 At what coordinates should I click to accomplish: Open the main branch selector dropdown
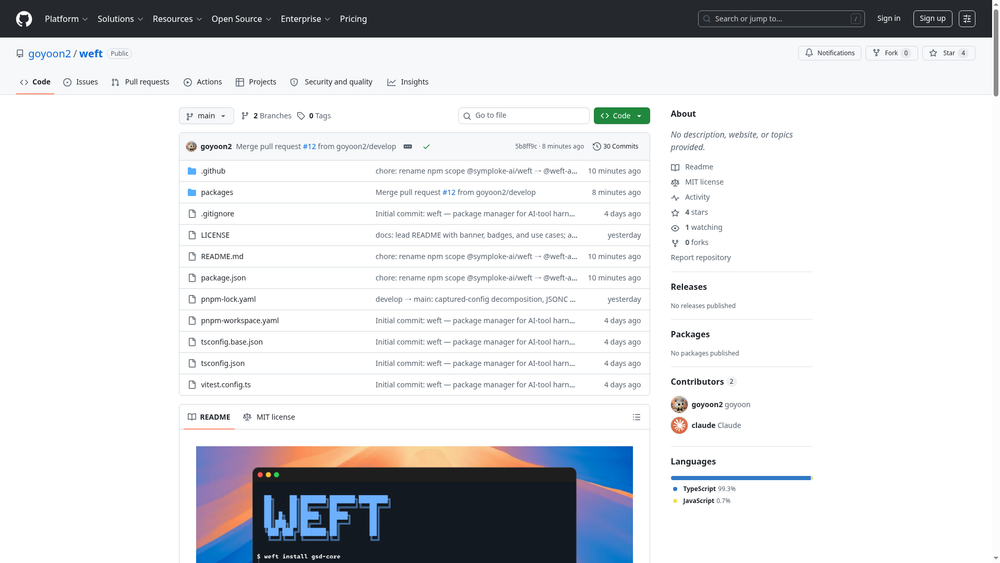pos(206,116)
